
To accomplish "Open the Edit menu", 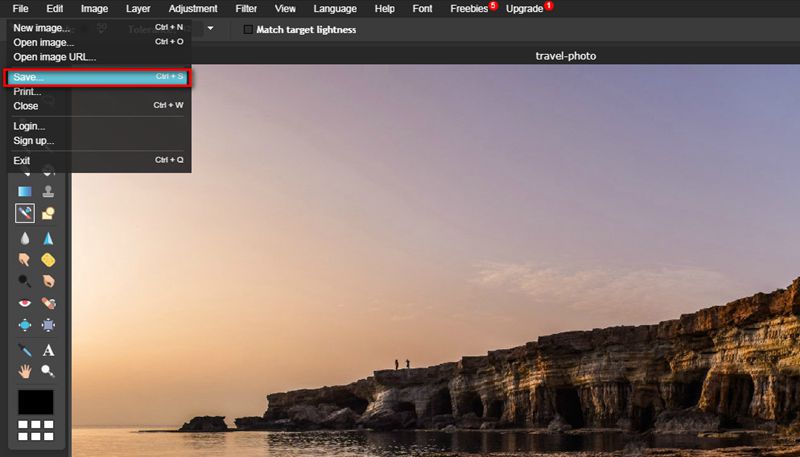I will pyautogui.click(x=55, y=9).
